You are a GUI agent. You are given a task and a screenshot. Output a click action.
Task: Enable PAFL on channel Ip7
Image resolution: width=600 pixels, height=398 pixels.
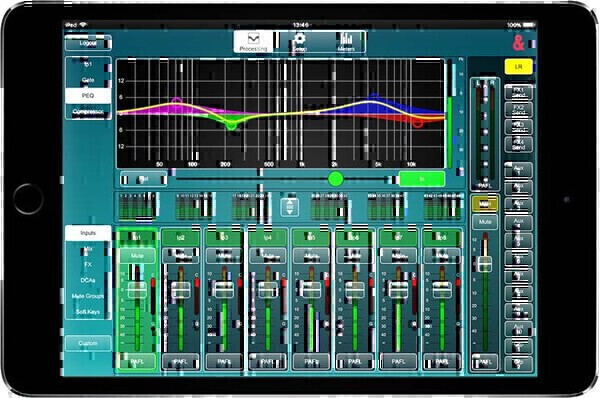tap(398, 361)
